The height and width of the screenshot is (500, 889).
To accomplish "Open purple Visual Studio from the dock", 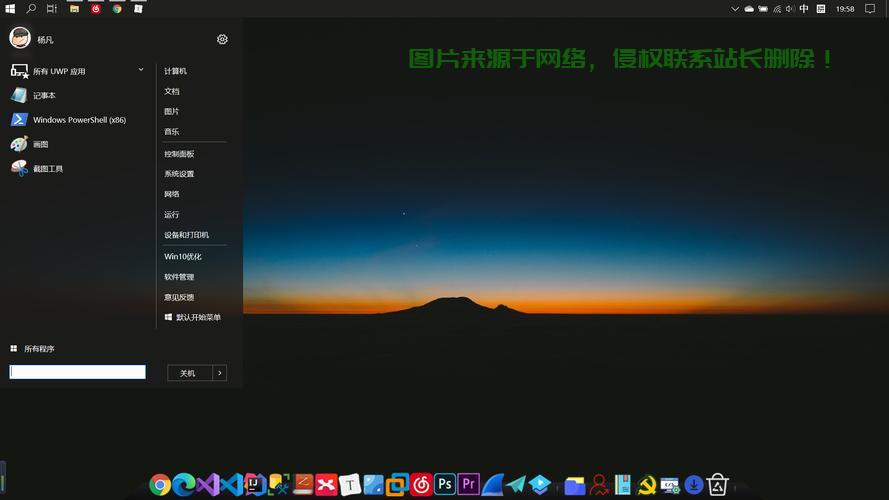I will (x=208, y=485).
